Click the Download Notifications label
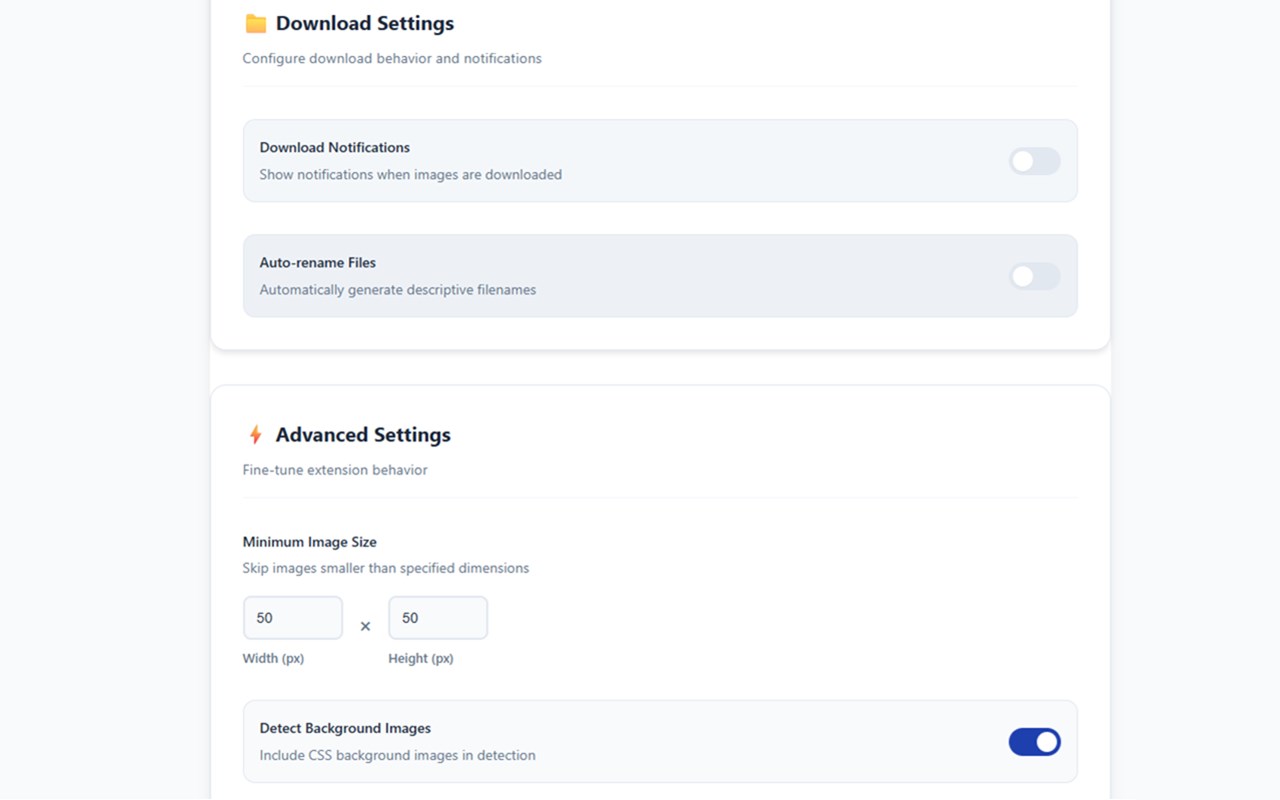Viewport: 1280px width, 800px height. 335,147
